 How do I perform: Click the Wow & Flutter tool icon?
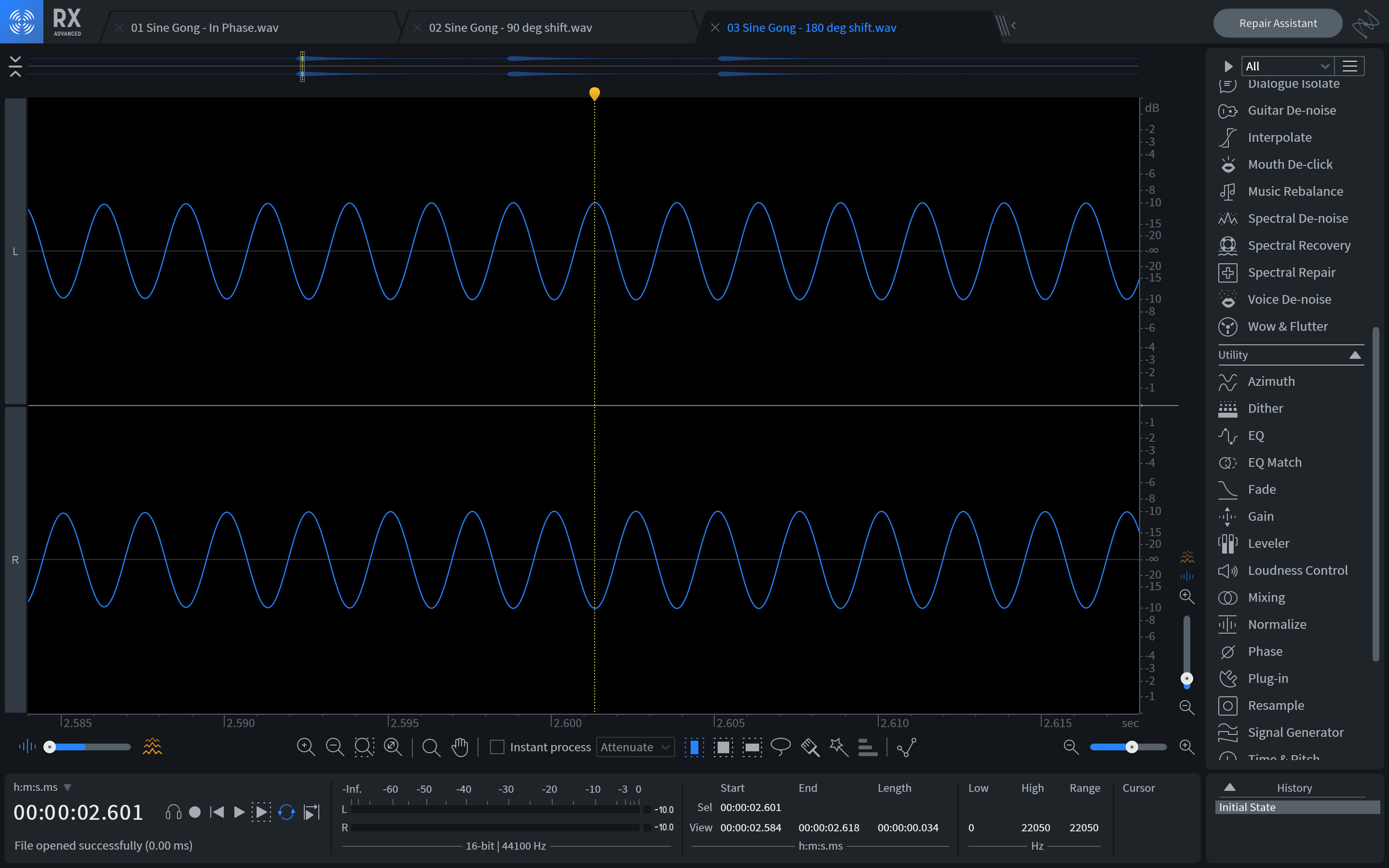pos(1227,326)
